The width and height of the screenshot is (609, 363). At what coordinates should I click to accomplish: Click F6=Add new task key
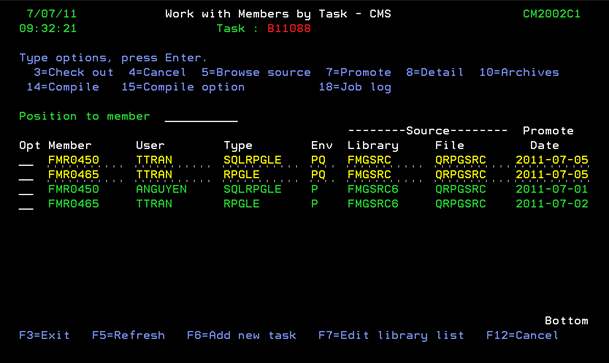pyautogui.click(x=241, y=335)
